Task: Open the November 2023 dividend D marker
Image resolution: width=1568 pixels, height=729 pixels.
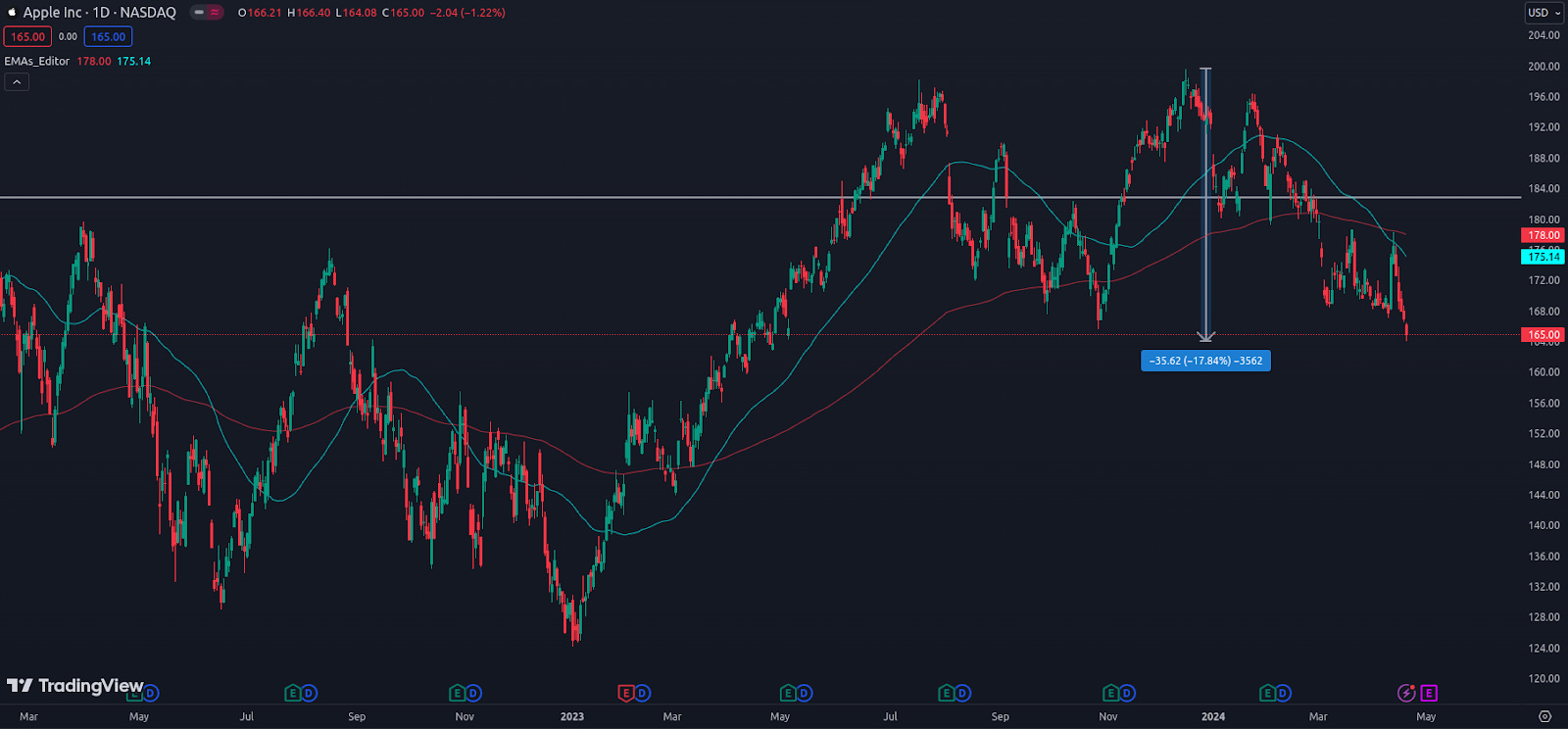Action: (x=1128, y=693)
